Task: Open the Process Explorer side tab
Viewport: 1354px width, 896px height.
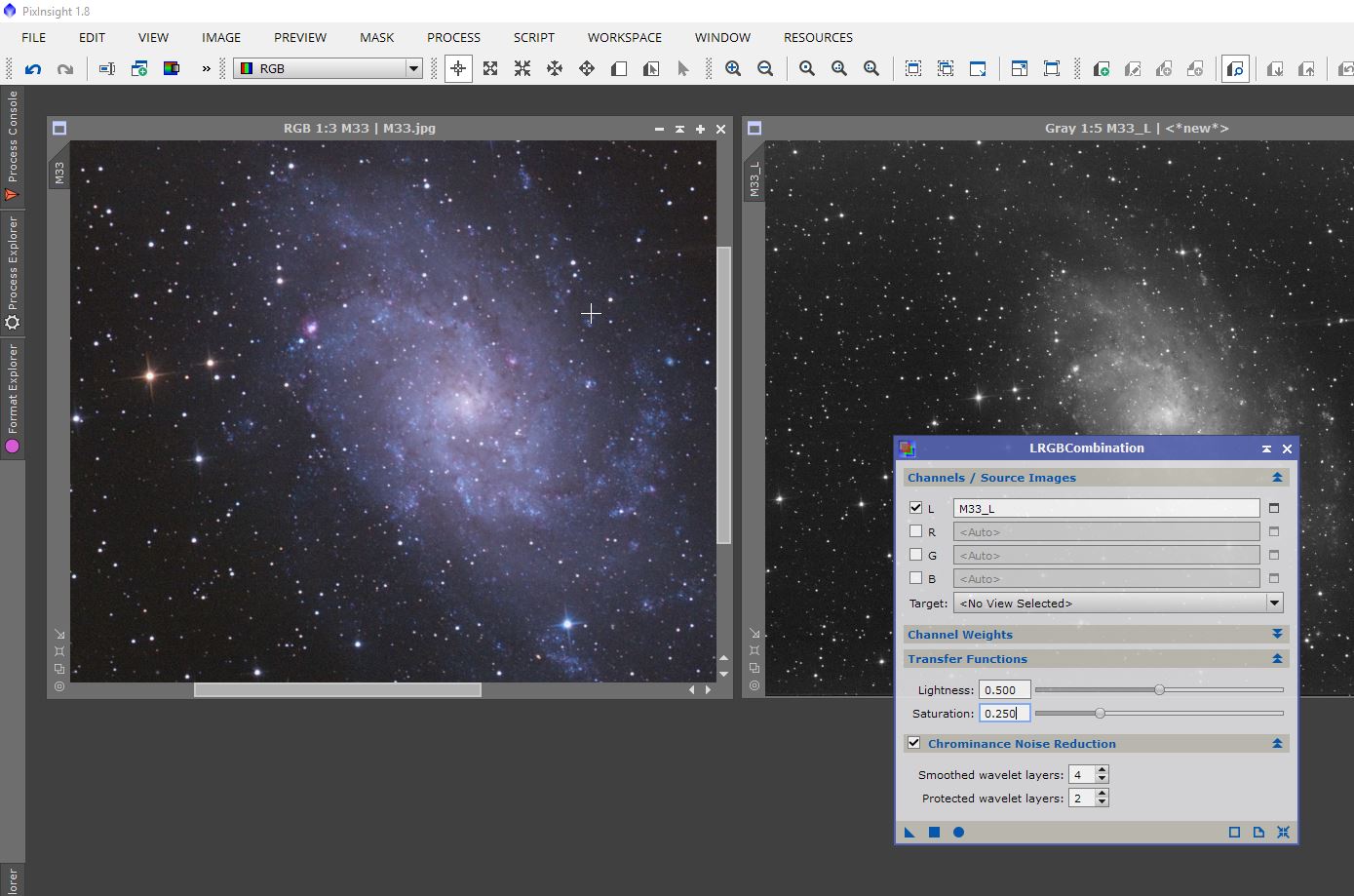Action: pos(13,273)
